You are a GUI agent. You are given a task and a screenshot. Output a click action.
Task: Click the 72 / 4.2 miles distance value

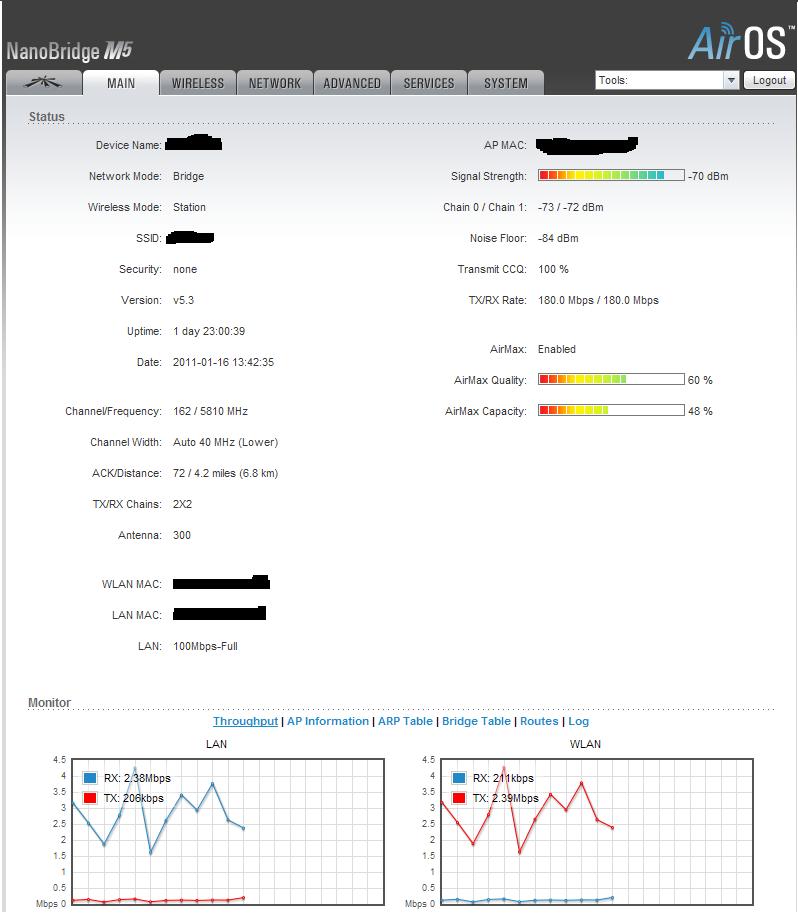click(x=225, y=473)
